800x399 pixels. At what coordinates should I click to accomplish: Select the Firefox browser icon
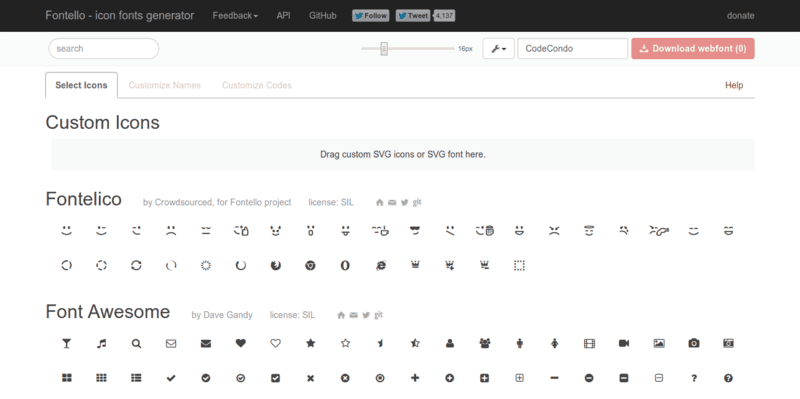[276, 265]
